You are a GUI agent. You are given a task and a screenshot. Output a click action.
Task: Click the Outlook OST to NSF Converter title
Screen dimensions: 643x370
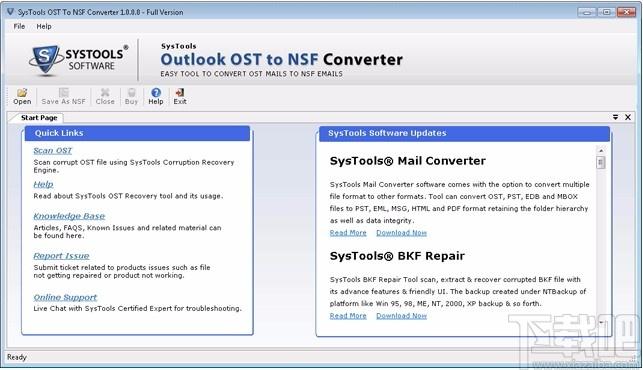pos(281,59)
